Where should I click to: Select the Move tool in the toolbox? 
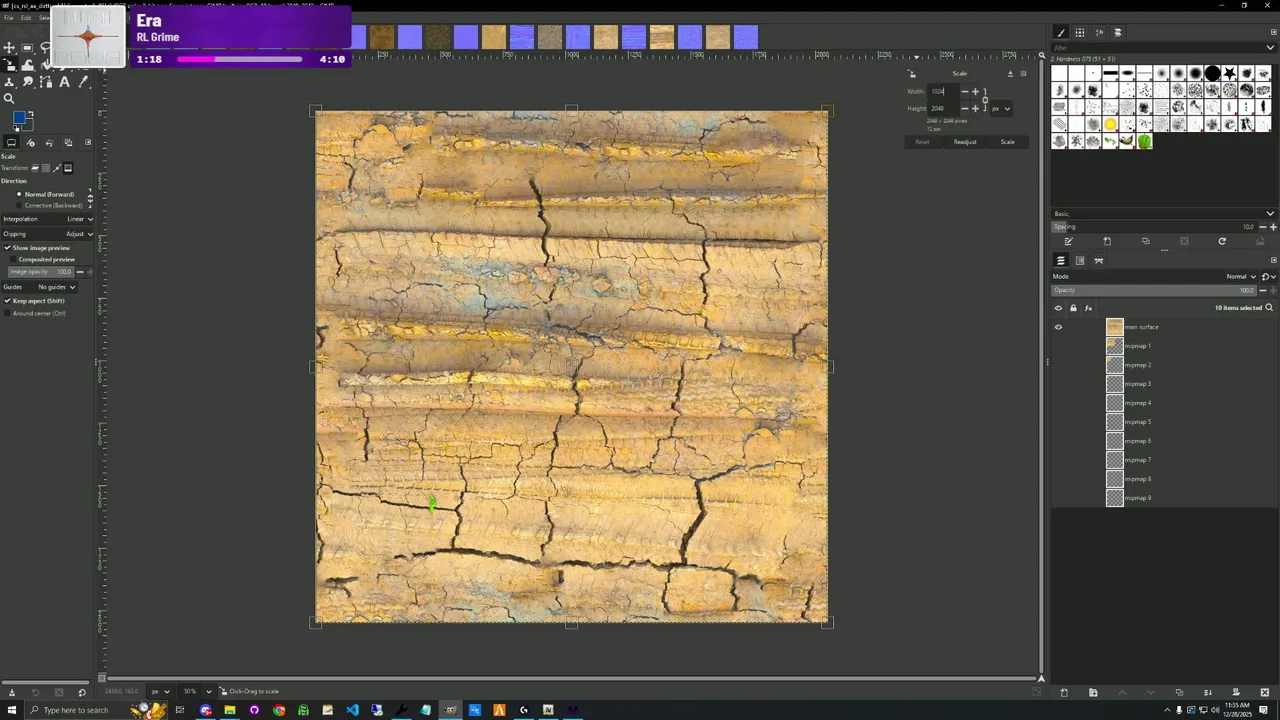pyautogui.click(x=9, y=48)
